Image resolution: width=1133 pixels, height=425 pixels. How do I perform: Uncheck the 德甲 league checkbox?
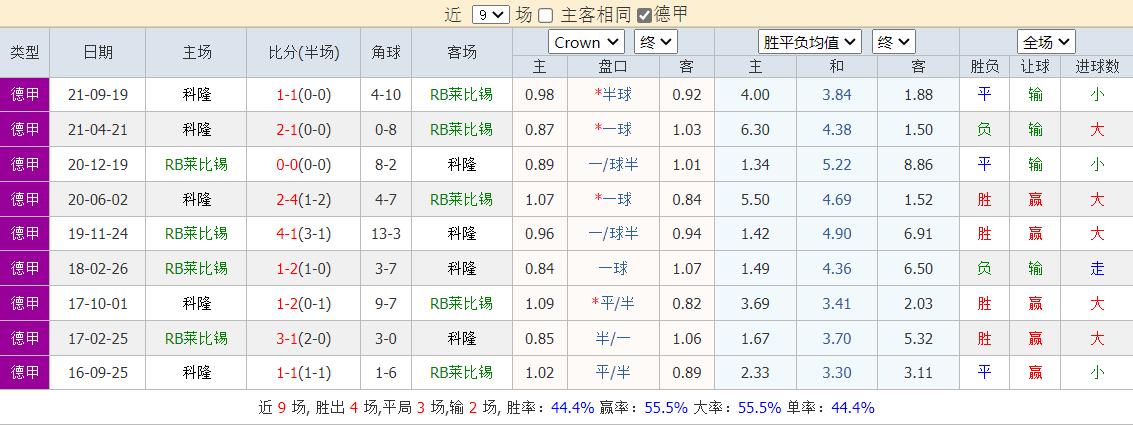[644, 15]
